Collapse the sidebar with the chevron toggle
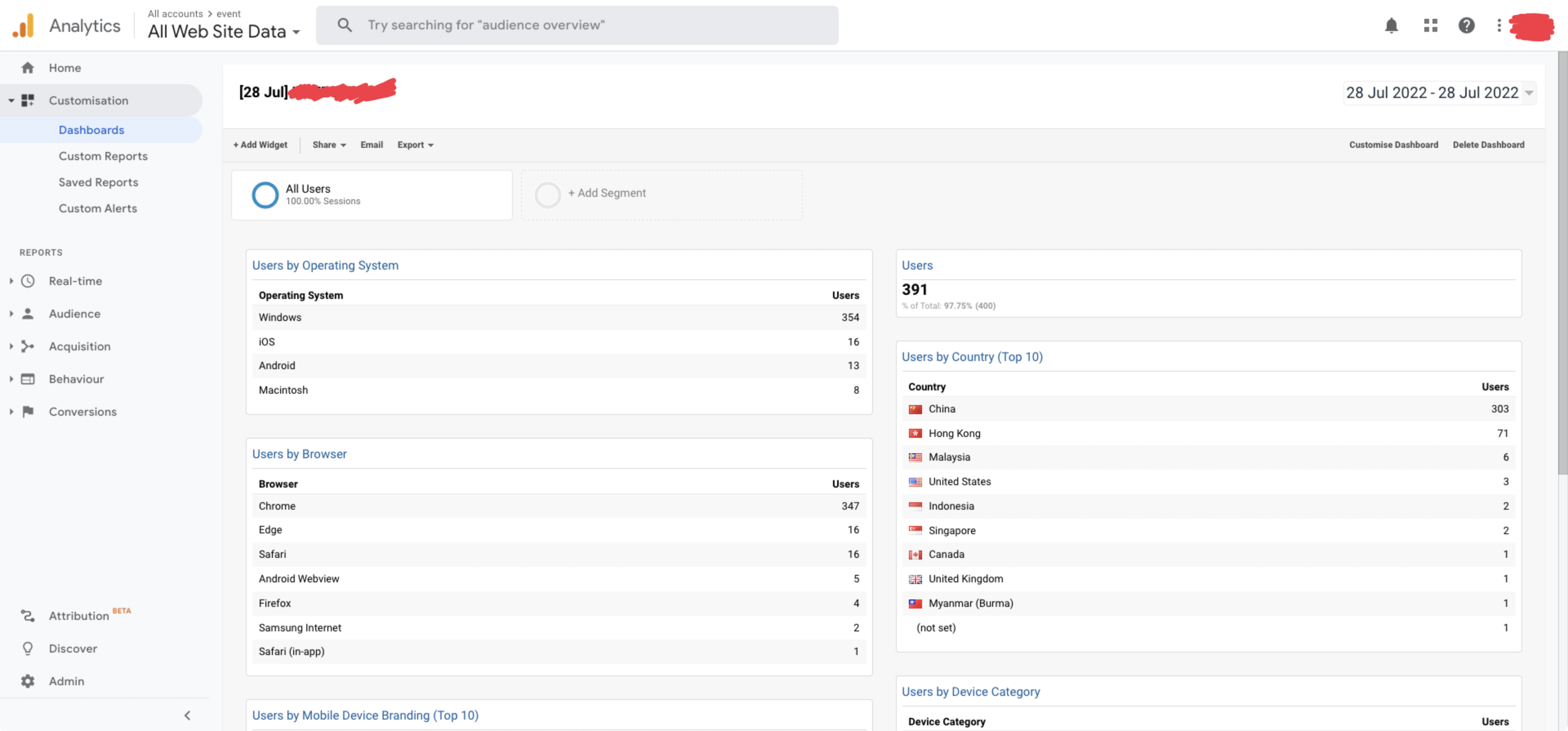 coord(187,715)
